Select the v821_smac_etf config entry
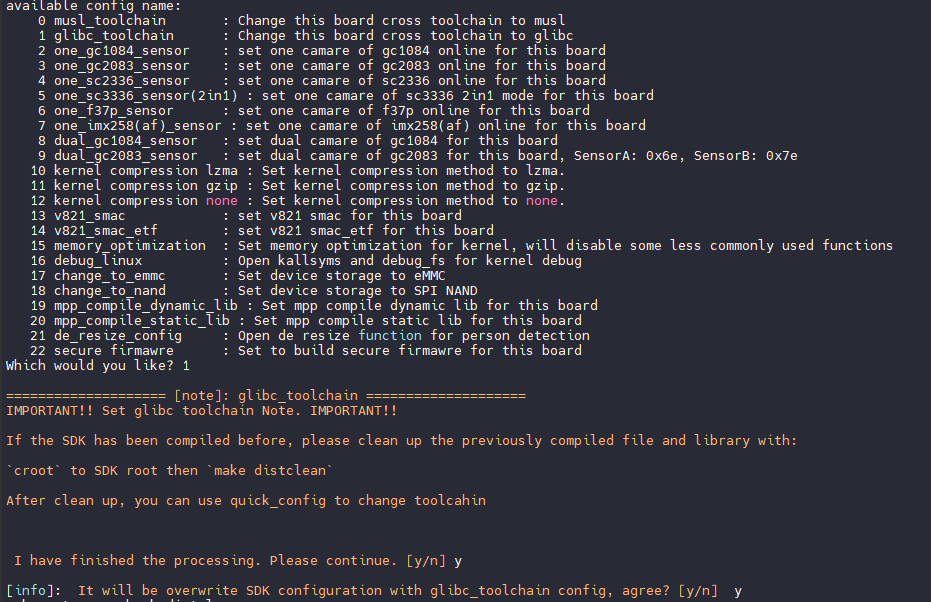The height and width of the screenshot is (602, 931). coord(105,230)
